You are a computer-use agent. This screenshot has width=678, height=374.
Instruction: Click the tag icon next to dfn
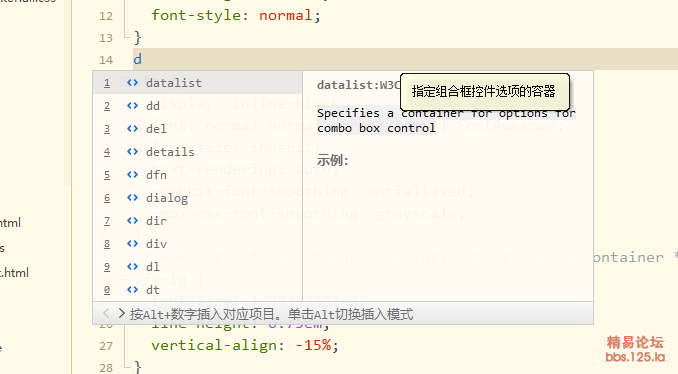point(132,175)
